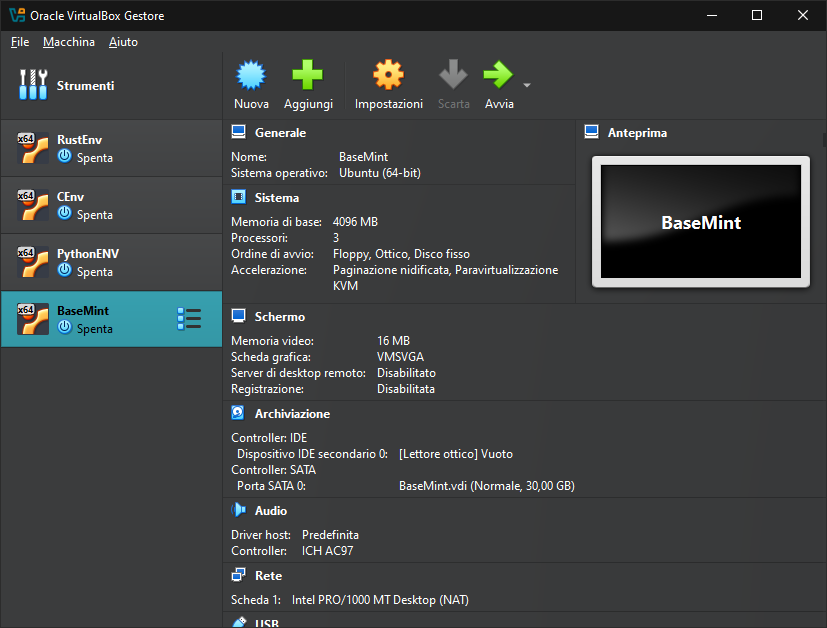This screenshot has width=827, height=628.
Task: Select the CEnv name in the VM list
Action: pyautogui.click(x=70, y=197)
